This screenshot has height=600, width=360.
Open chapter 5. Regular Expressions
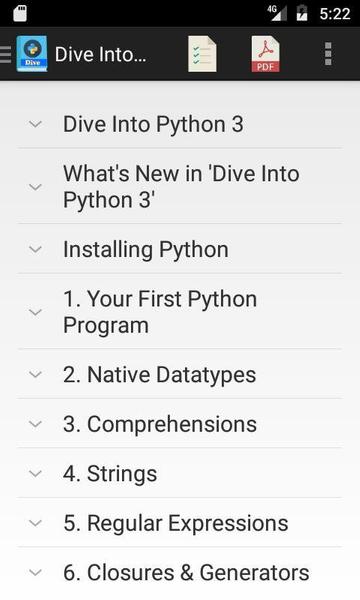(x=179, y=523)
